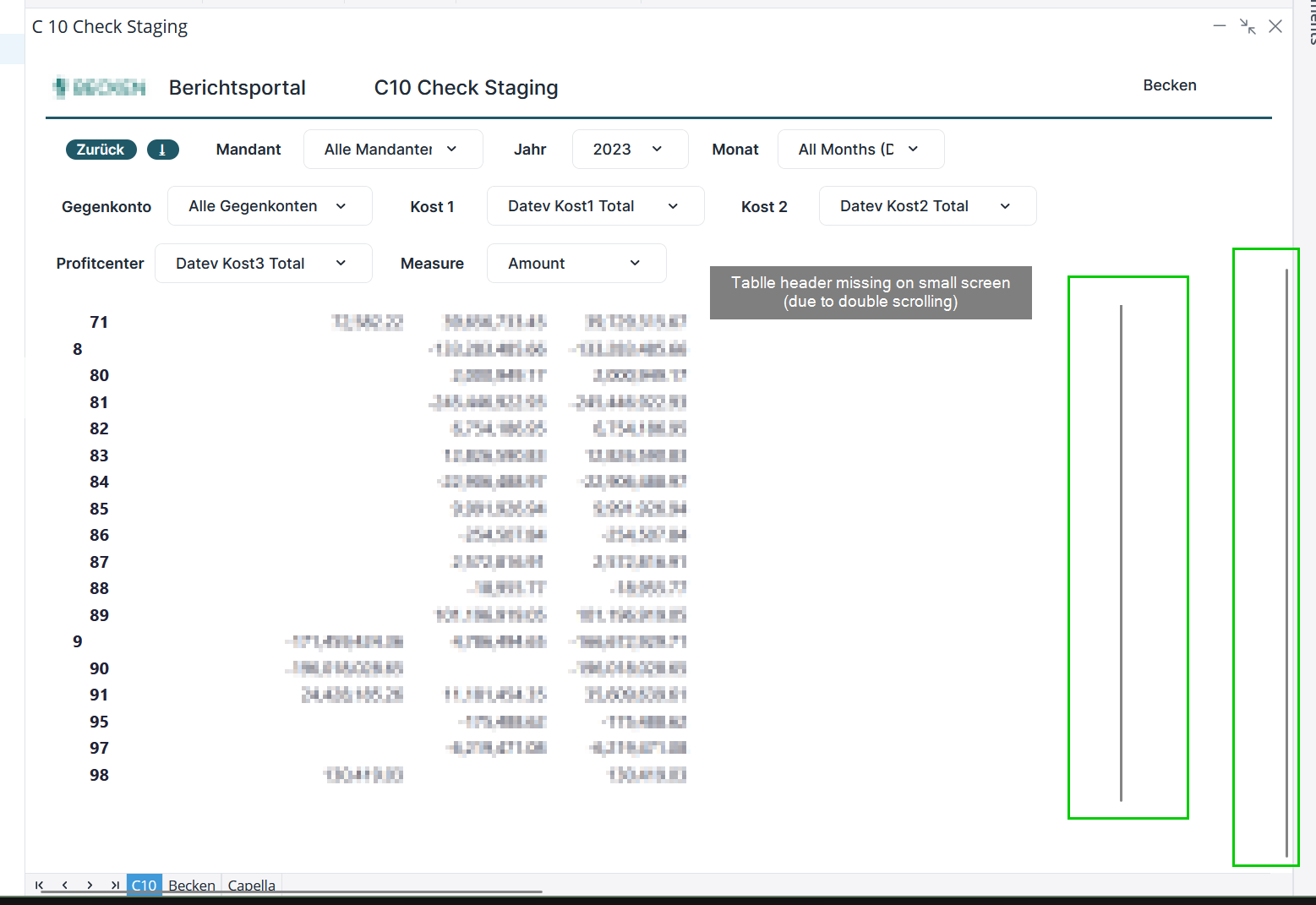Open the Gegenkonto 'Alle Gegenkonten' dropdown
The image size is (1316, 905).
[269, 206]
